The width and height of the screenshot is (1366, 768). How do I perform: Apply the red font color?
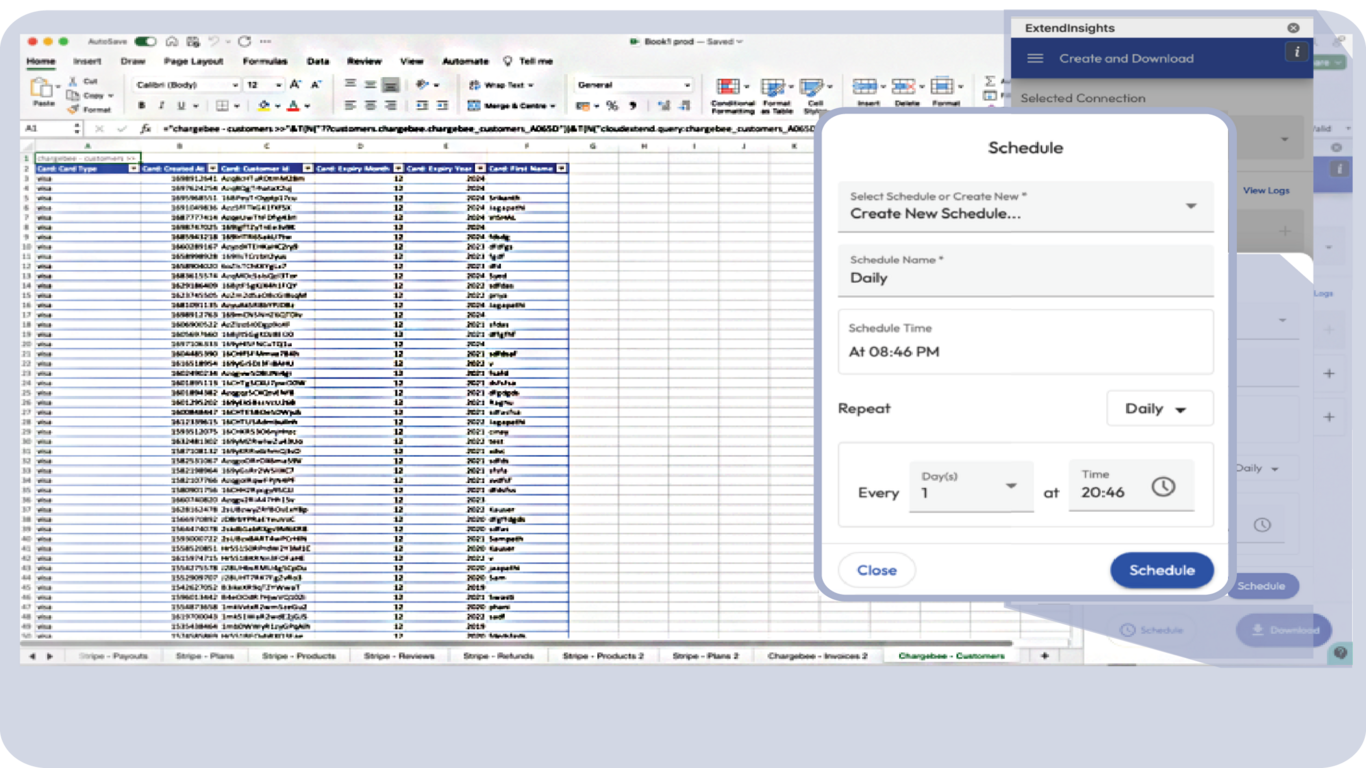pos(293,106)
